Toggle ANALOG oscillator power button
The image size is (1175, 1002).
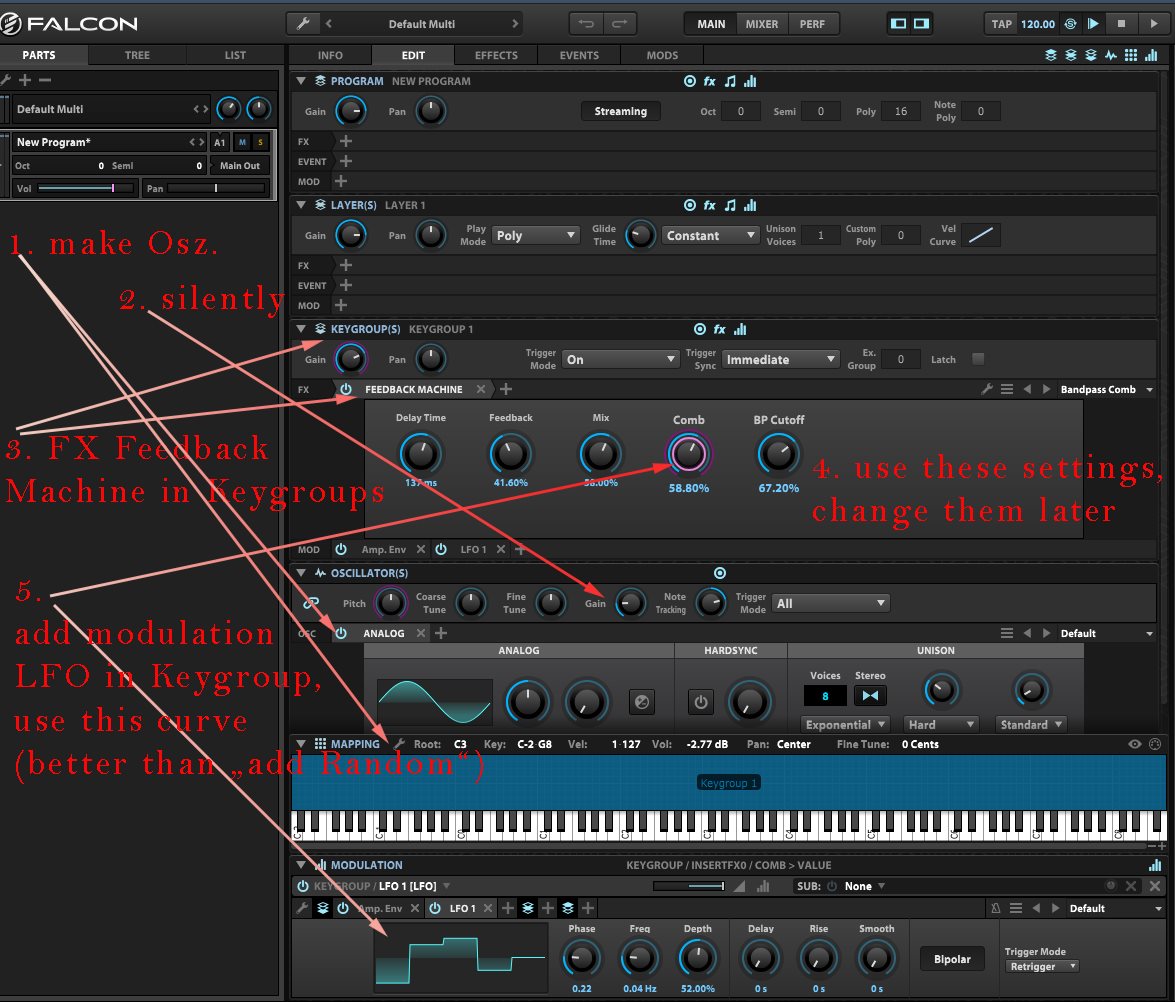point(341,633)
